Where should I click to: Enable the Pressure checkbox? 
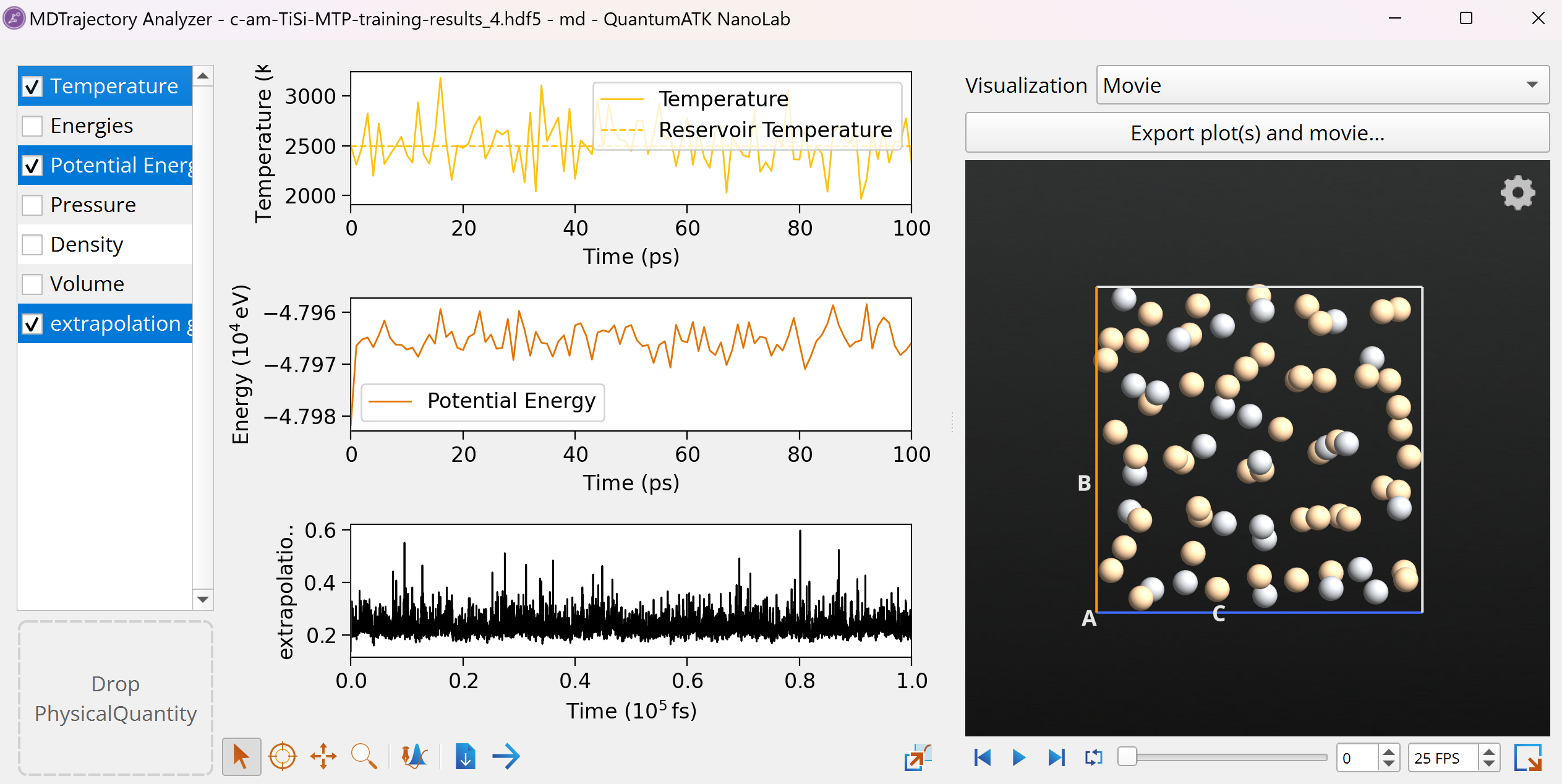(x=32, y=205)
